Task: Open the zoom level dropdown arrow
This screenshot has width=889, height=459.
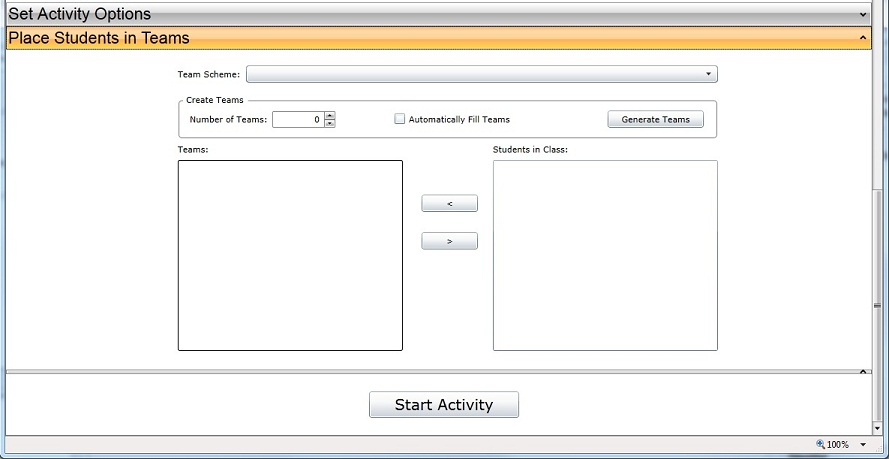Action: click(x=863, y=445)
